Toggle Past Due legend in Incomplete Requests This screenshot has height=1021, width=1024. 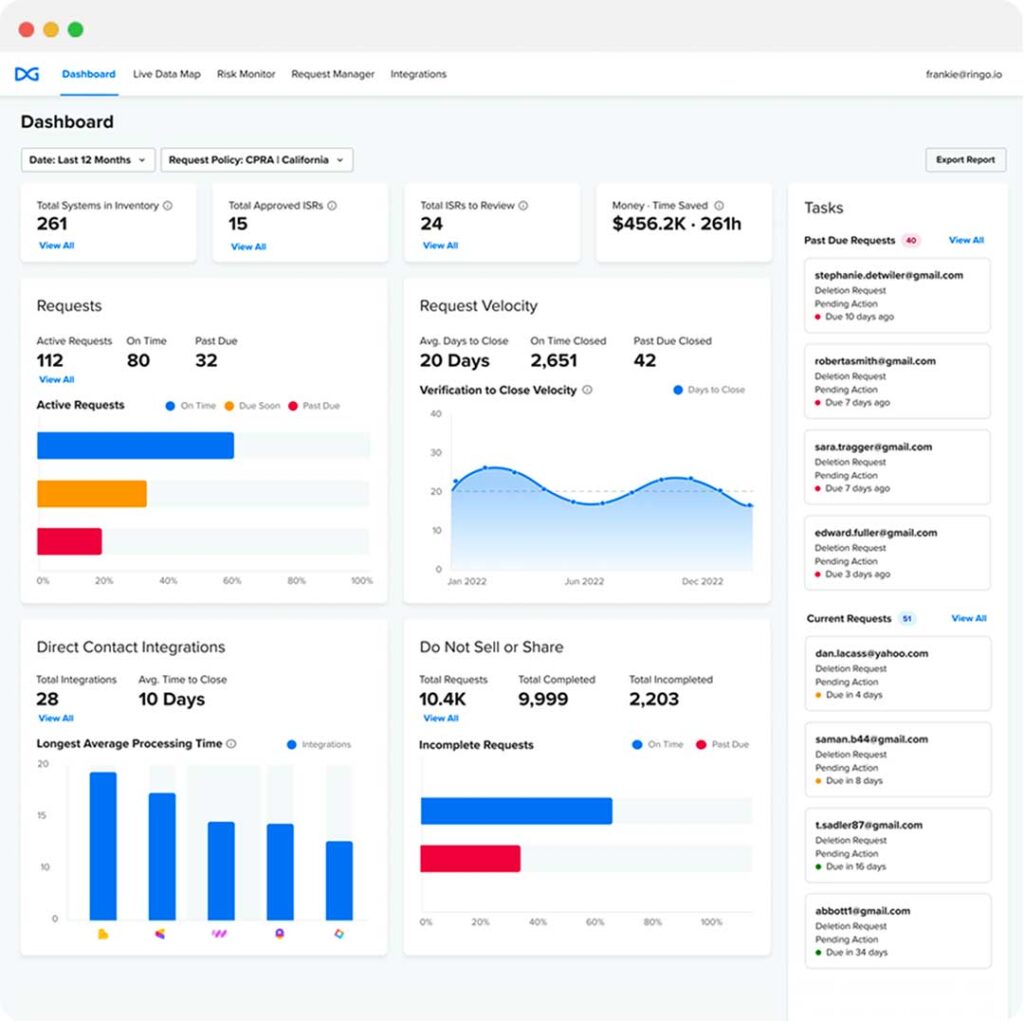coord(722,745)
